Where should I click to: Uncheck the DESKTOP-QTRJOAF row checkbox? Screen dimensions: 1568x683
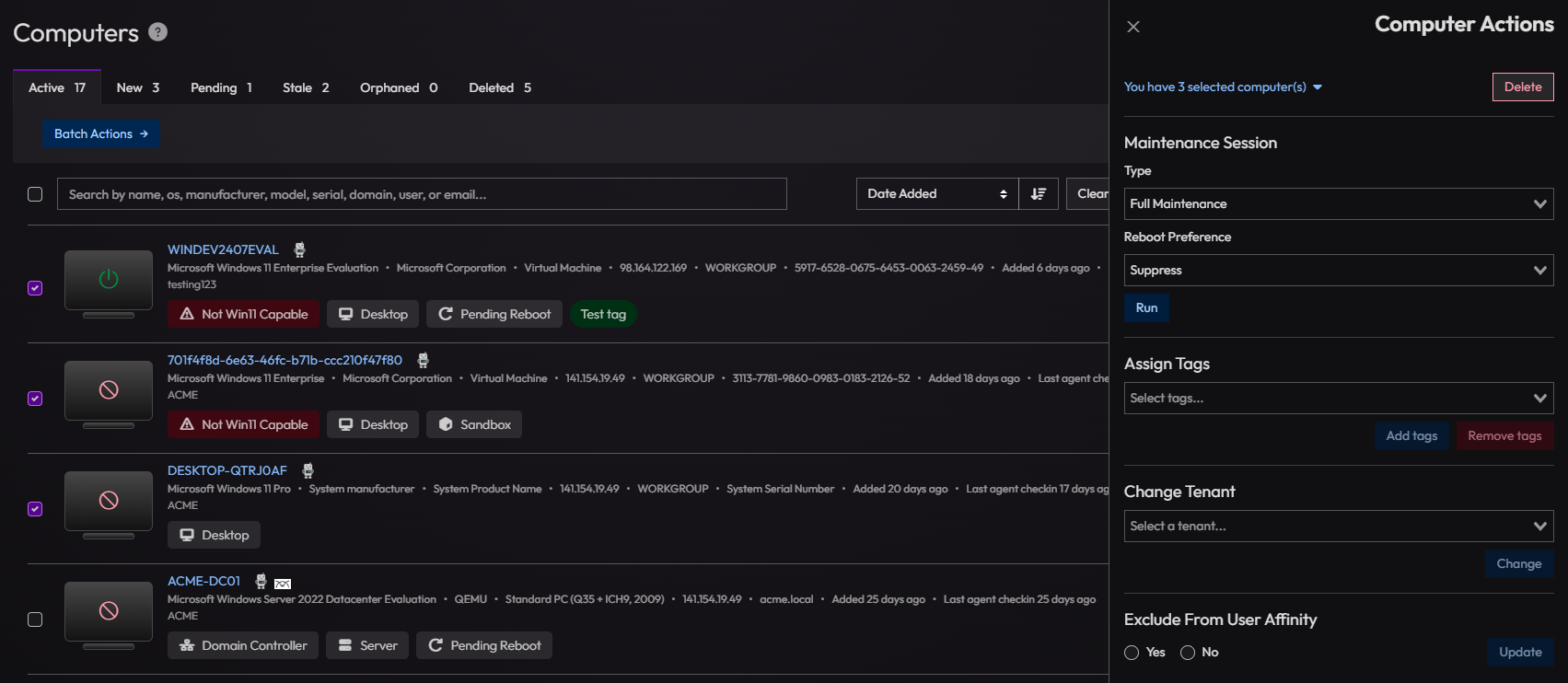point(35,509)
